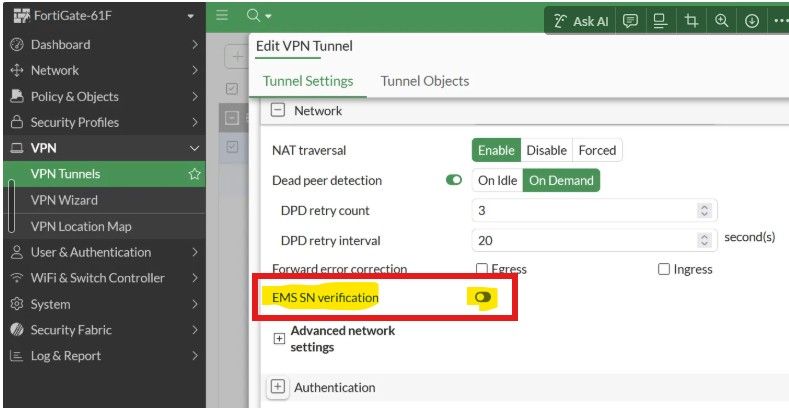Click the download arrow icon
This screenshot has height=408, width=789.
752,21
